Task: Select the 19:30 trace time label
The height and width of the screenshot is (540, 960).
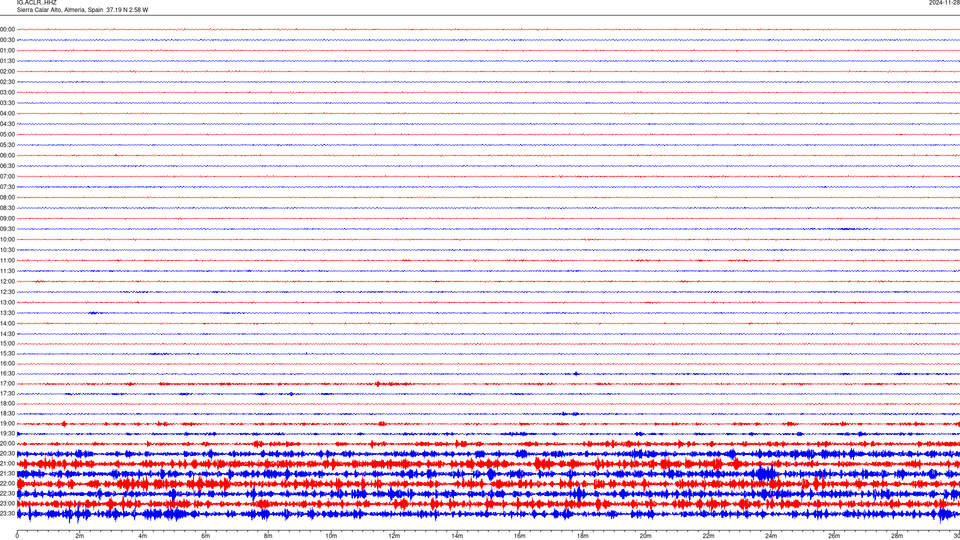Action: (x=7, y=433)
